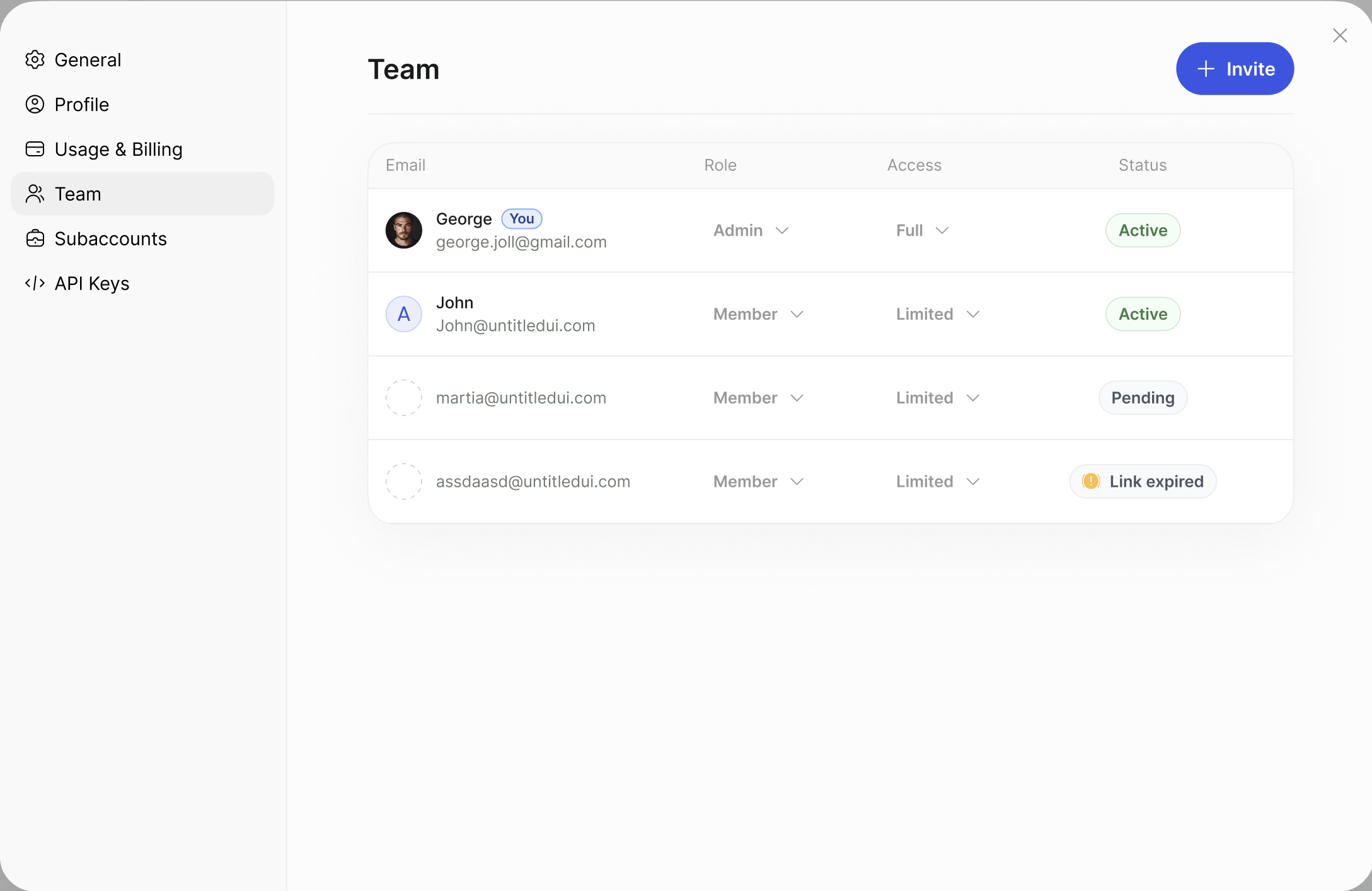Open John's Limited access dropdown
The width and height of the screenshot is (1372, 891).
tap(938, 315)
